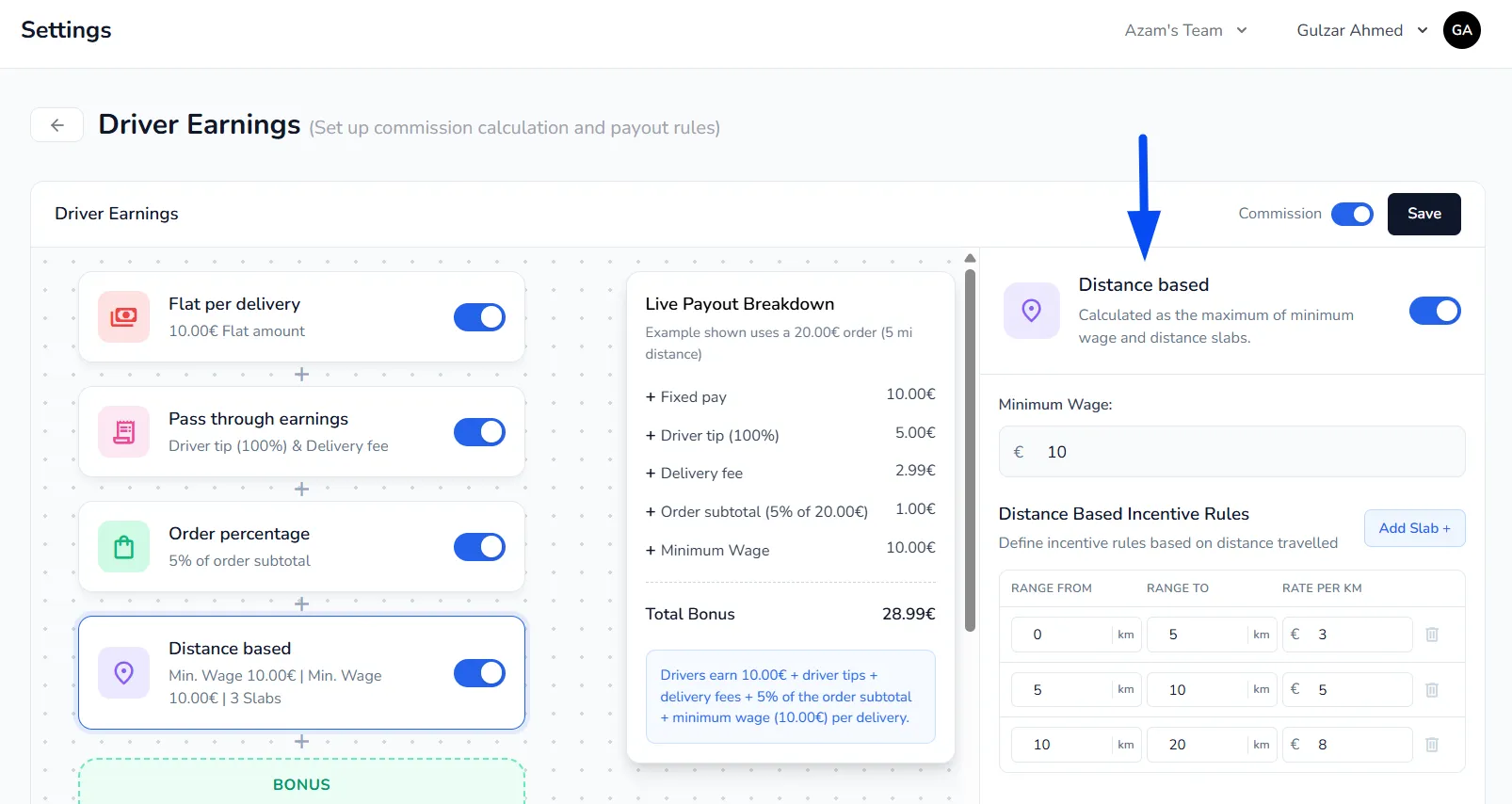Click Range To field showing 20
Screen dimensions: 1512x804
[1212, 745]
